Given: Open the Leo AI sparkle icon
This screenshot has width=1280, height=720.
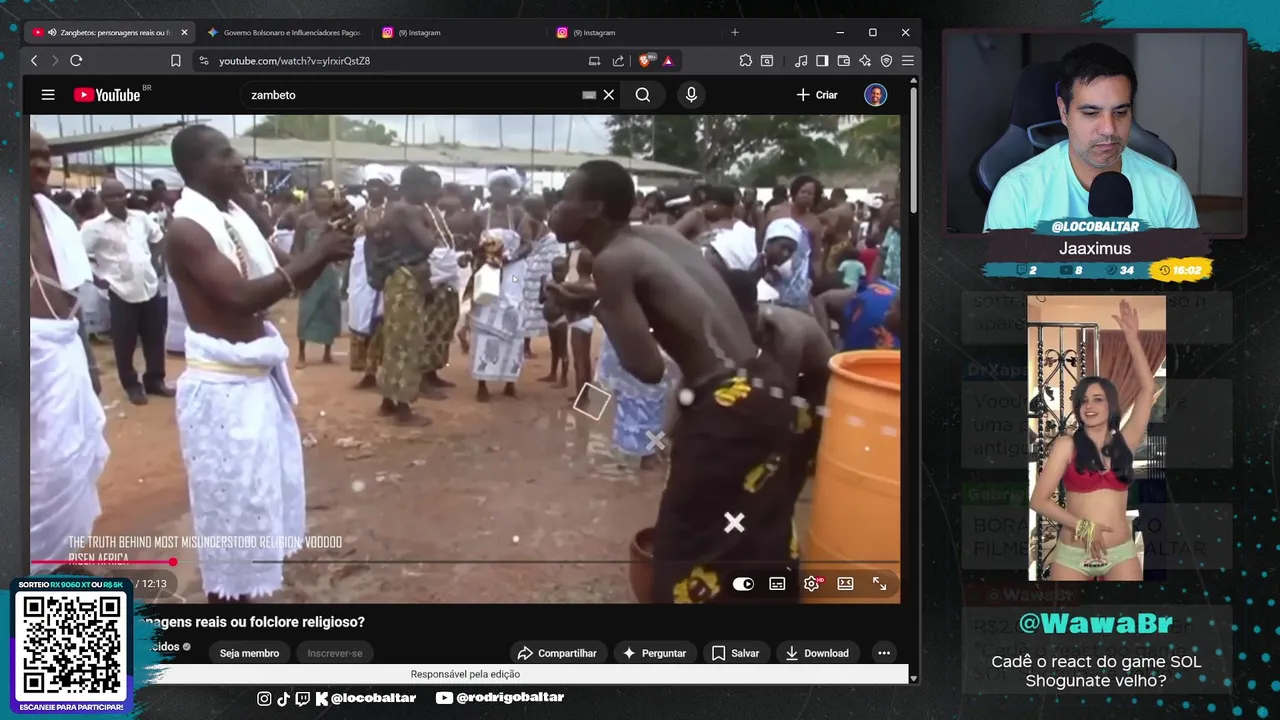Looking at the screenshot, I should (865, 61).
